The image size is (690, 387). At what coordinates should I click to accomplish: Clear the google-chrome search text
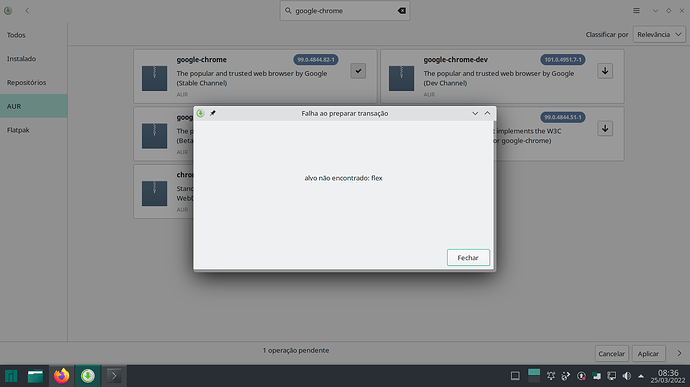click(x=401, y=11)
